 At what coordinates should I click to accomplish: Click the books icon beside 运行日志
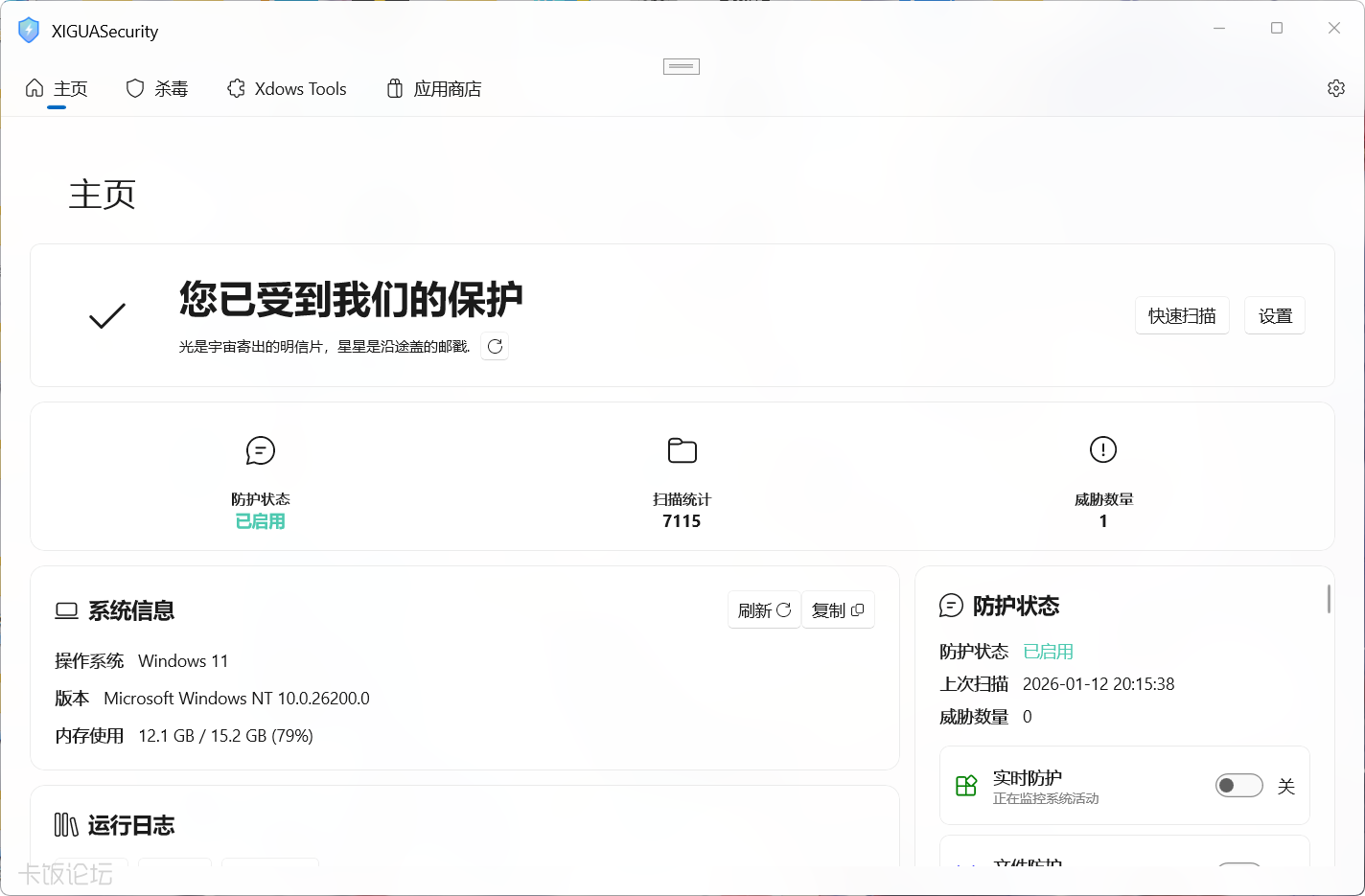(x=66, y=825)
